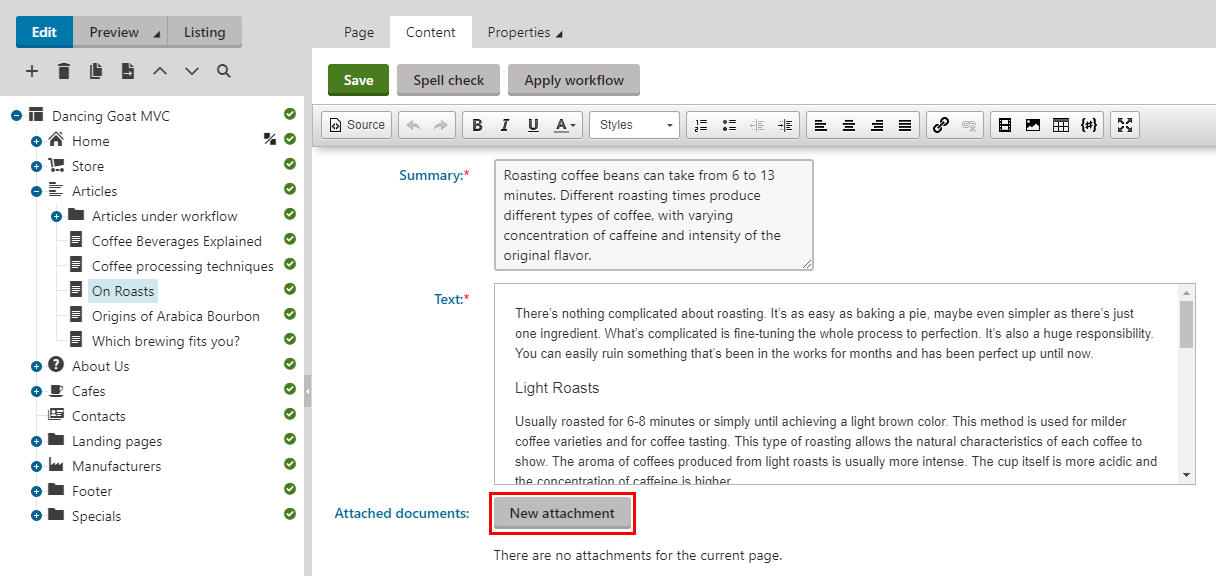The image size is (1216, 576).
Task: Open the search in the content tree
Action: click(x=224, y=71)
